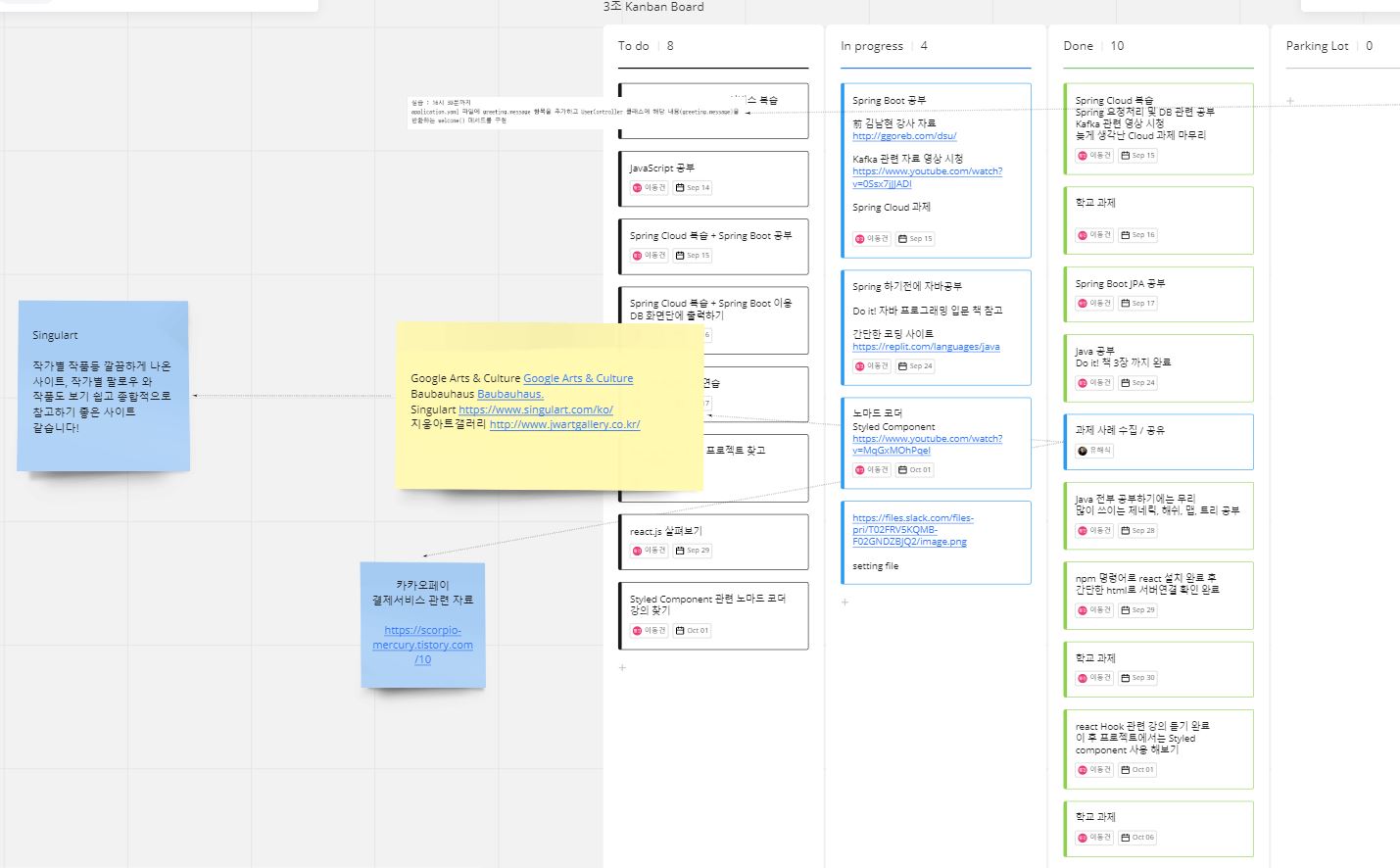Click the Oct 06 date on last 학교 과제 card
Viewport: 1400px width, 868px height.
[x=1138, y=838]
